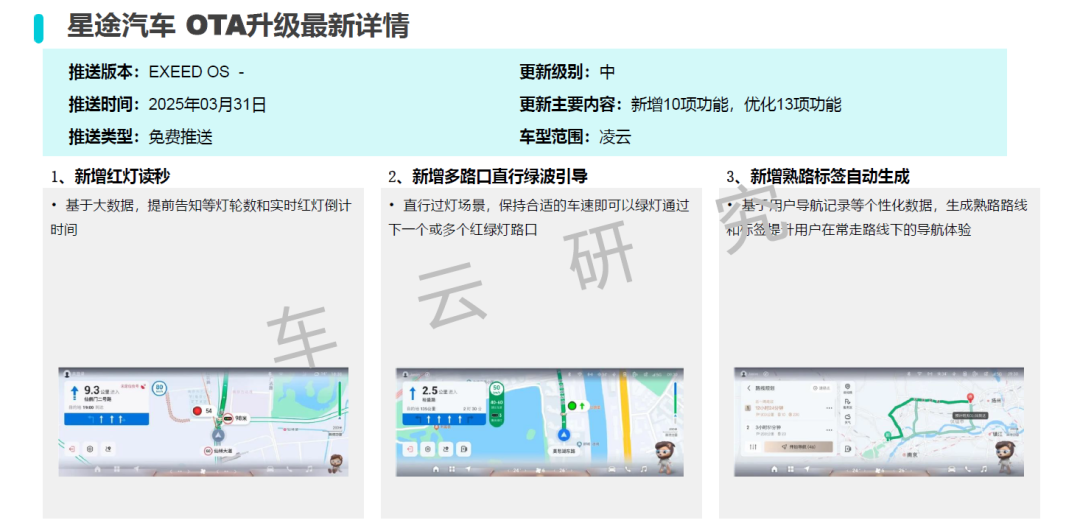
Task: Tap red light 54-second countdown bubble
Action: 205,411
